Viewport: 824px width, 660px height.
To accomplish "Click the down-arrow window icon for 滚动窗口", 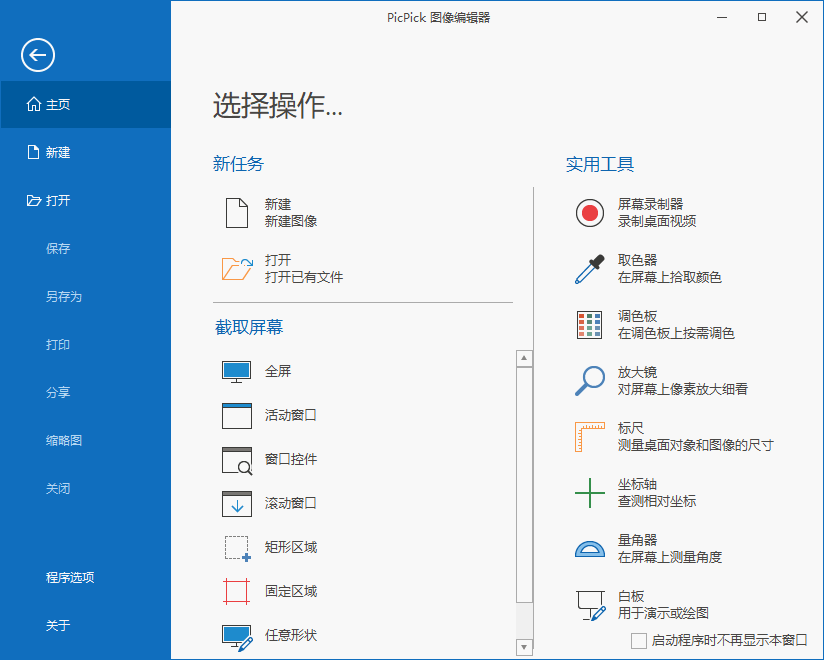I will point(236,503).
